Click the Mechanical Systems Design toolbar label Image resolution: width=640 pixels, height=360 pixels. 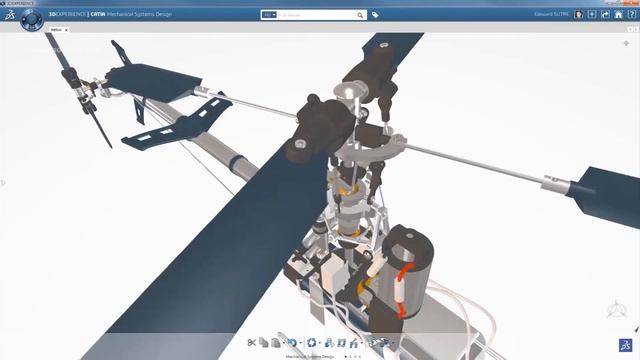point(309,357)
